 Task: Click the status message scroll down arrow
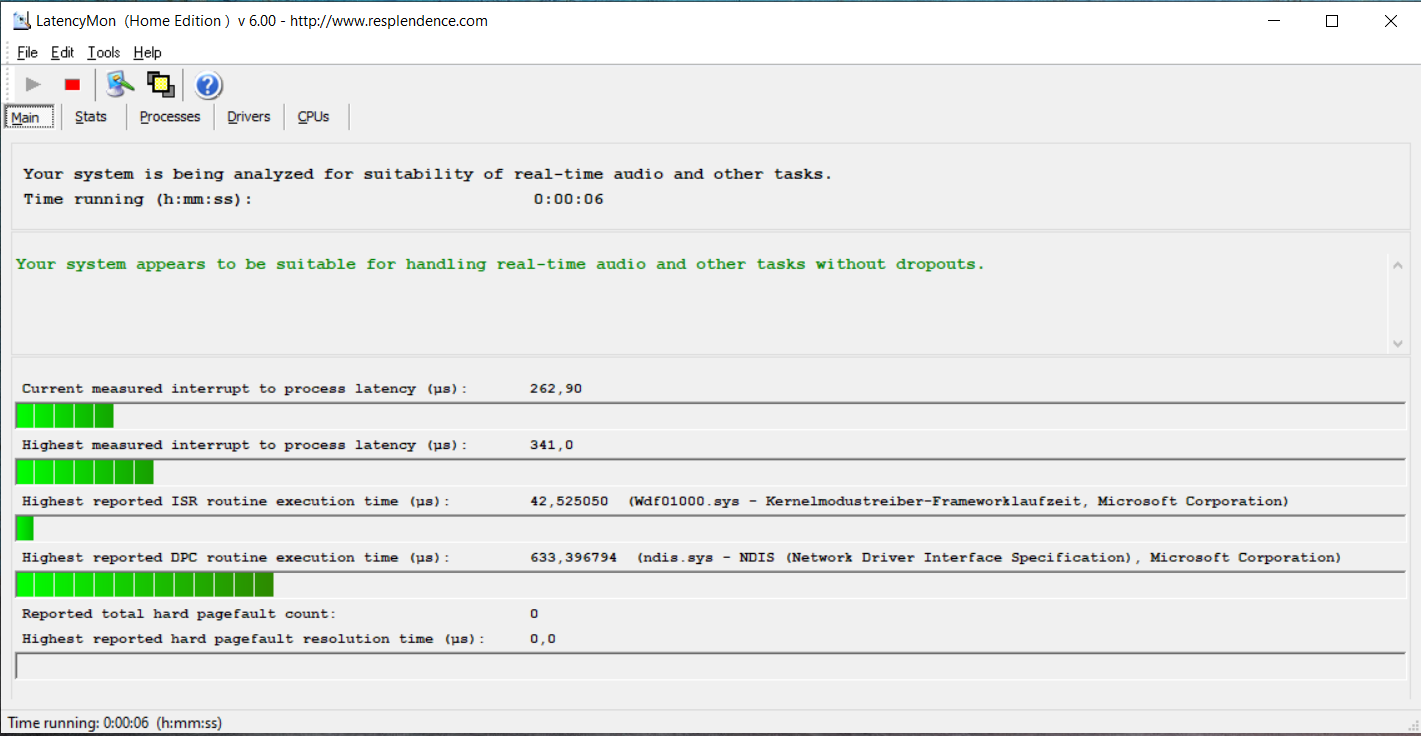tap(1397, 343)
